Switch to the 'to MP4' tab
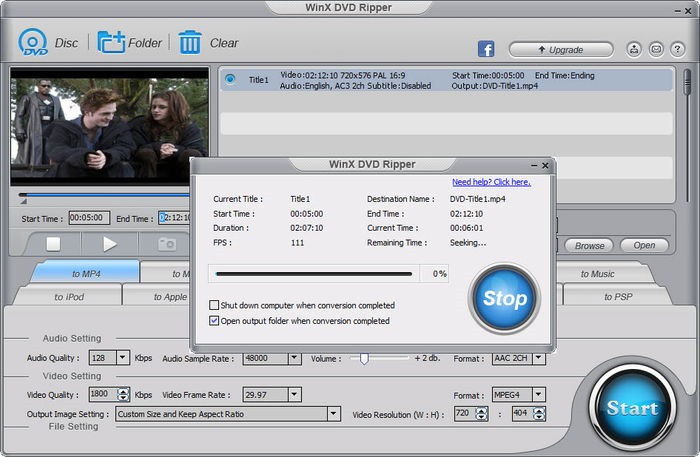This screenshot has height=457, width=700. (x=85, y=273)
